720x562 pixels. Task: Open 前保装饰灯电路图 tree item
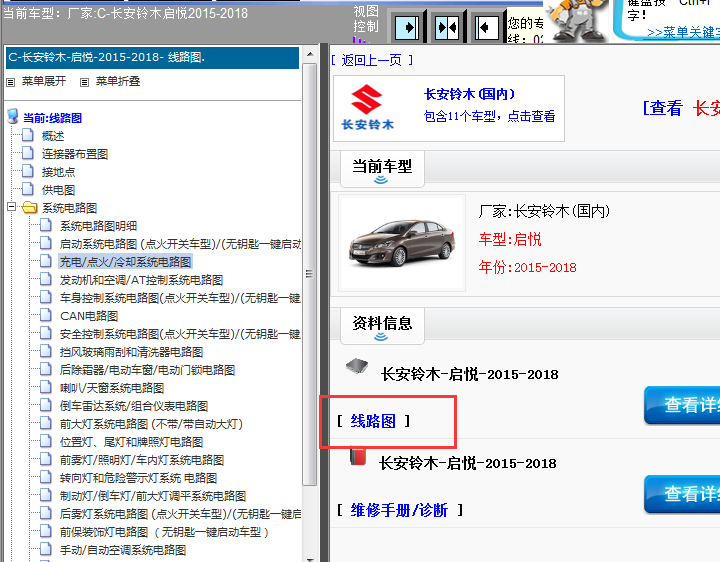tap(164, 532)
